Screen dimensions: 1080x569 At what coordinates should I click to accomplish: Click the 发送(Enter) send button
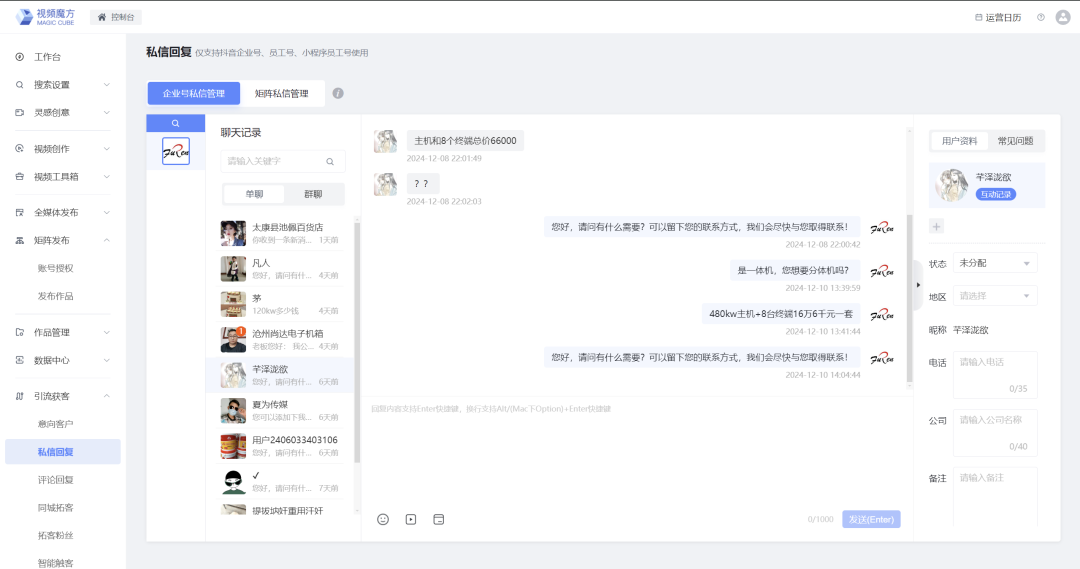click(871, 519)
